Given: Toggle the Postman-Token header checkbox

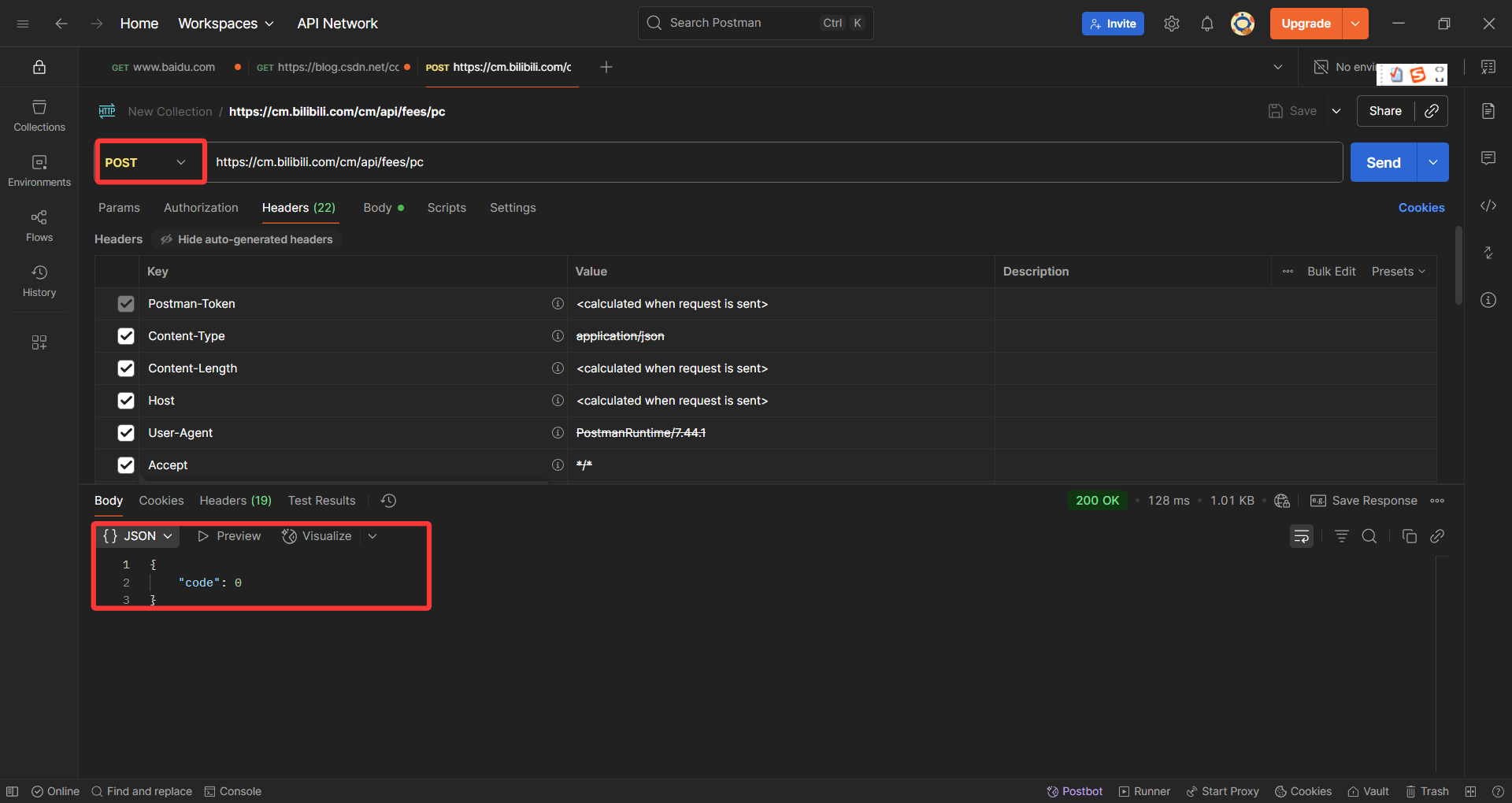Looking at the screenshot, I should 126,304.
